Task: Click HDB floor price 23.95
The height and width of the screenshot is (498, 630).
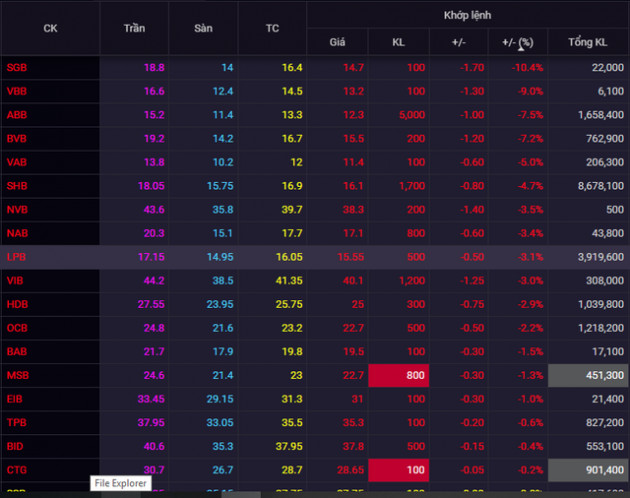Action: pos(220,304)
